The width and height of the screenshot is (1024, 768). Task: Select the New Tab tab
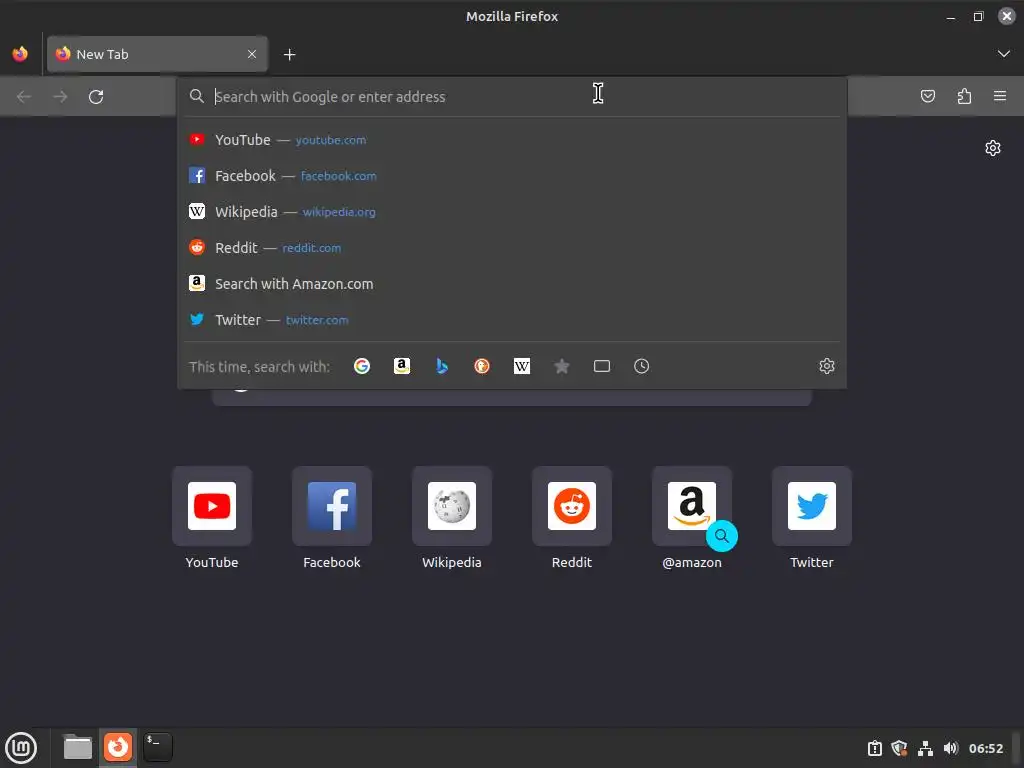coord(157,54)
